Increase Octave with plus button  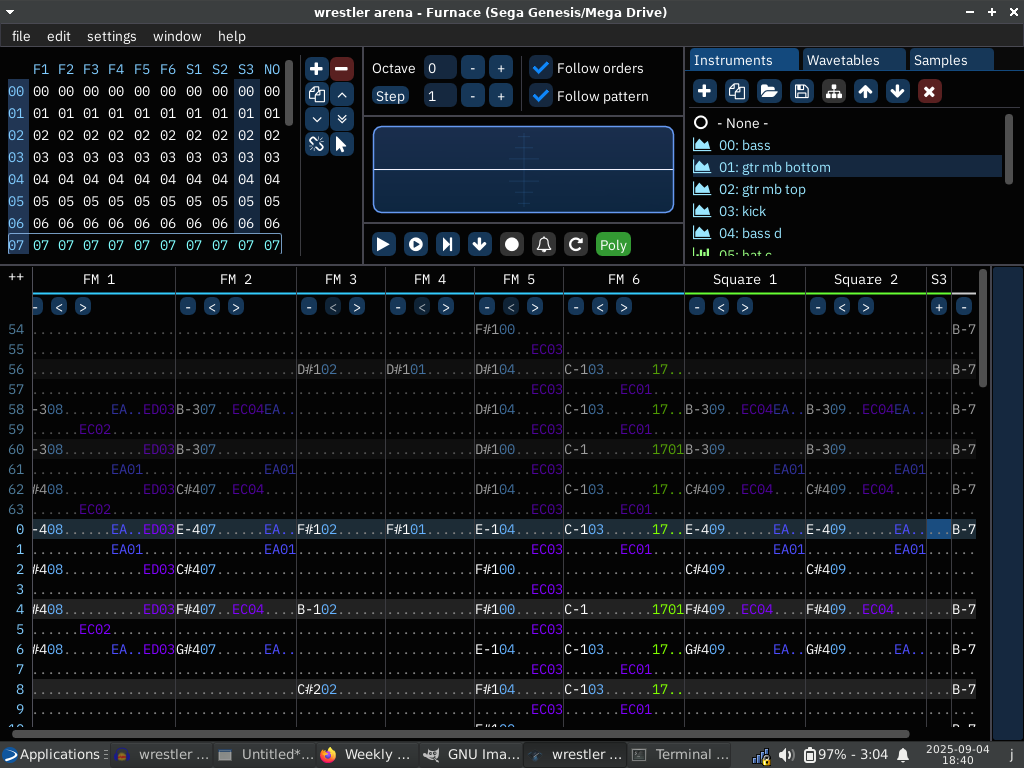click(501, 68)
